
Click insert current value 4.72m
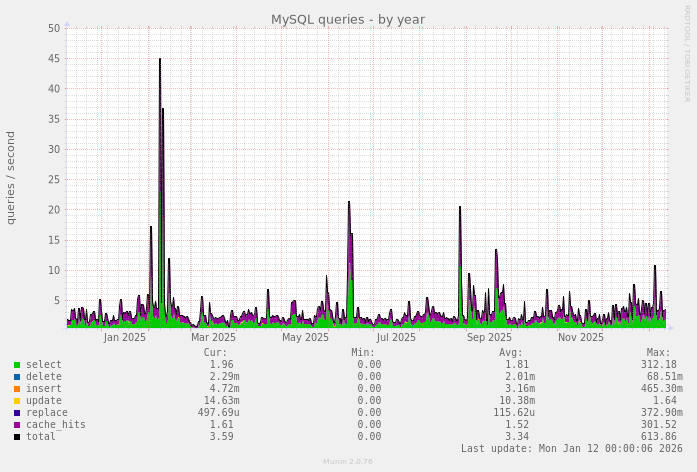point(224,388)
